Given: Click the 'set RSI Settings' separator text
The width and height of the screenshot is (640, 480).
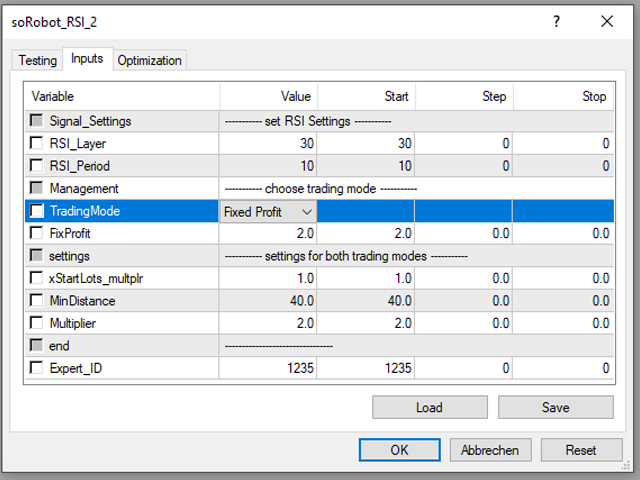Looking at the screenshot, I should pos(307,121).
